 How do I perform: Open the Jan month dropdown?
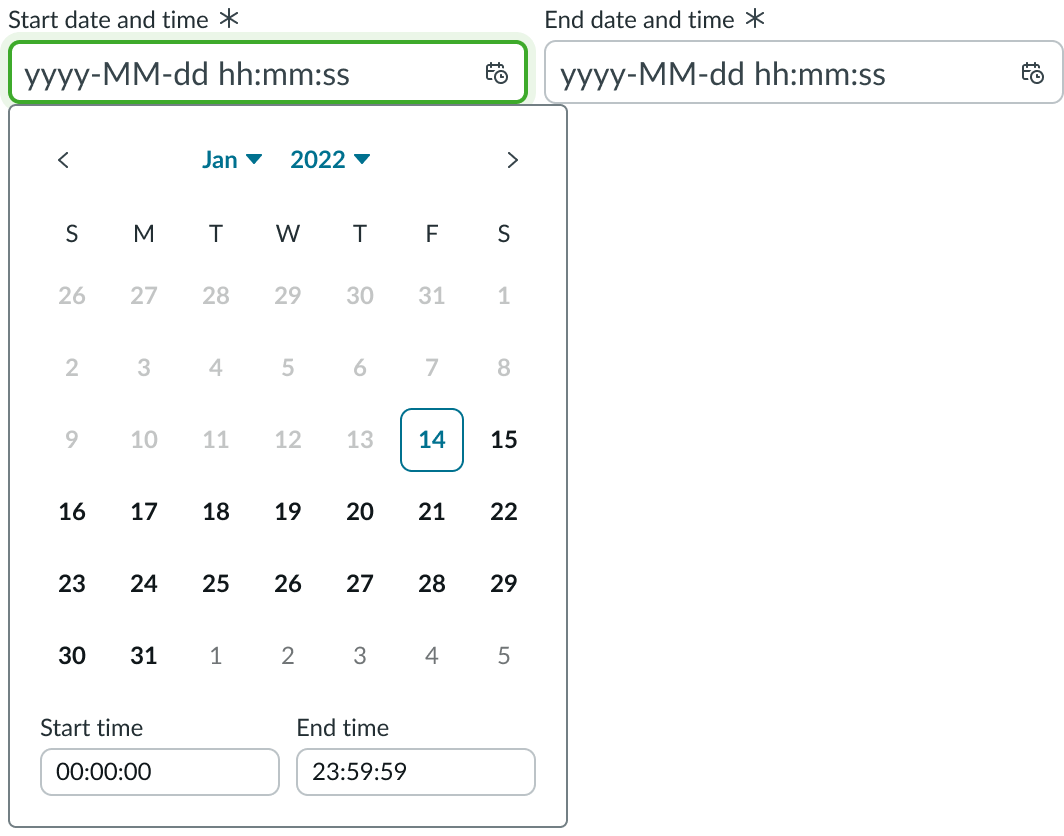(231, 159)
